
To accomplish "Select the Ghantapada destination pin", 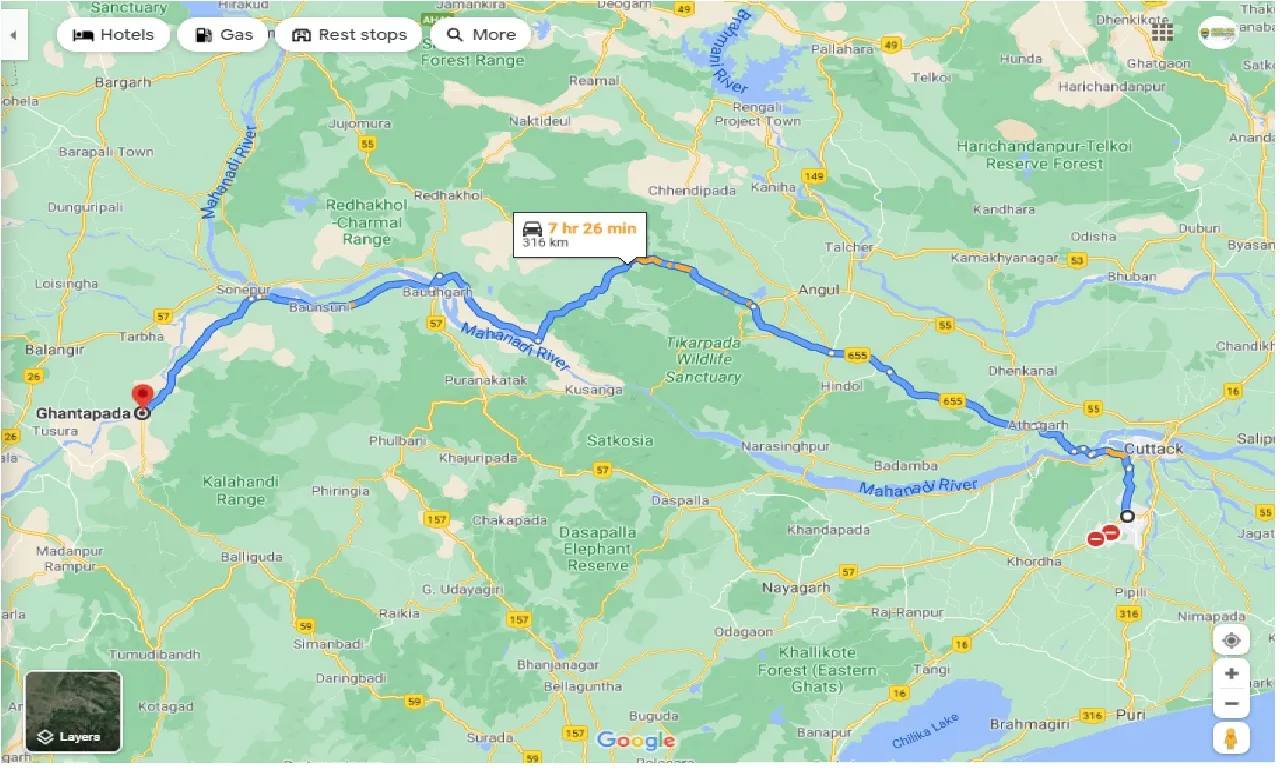I will click(x=142, y=399).
